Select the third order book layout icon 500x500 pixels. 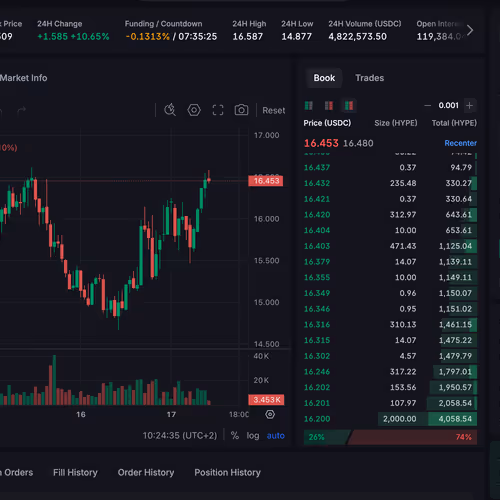pyautogui.click(x=349, y=106)
